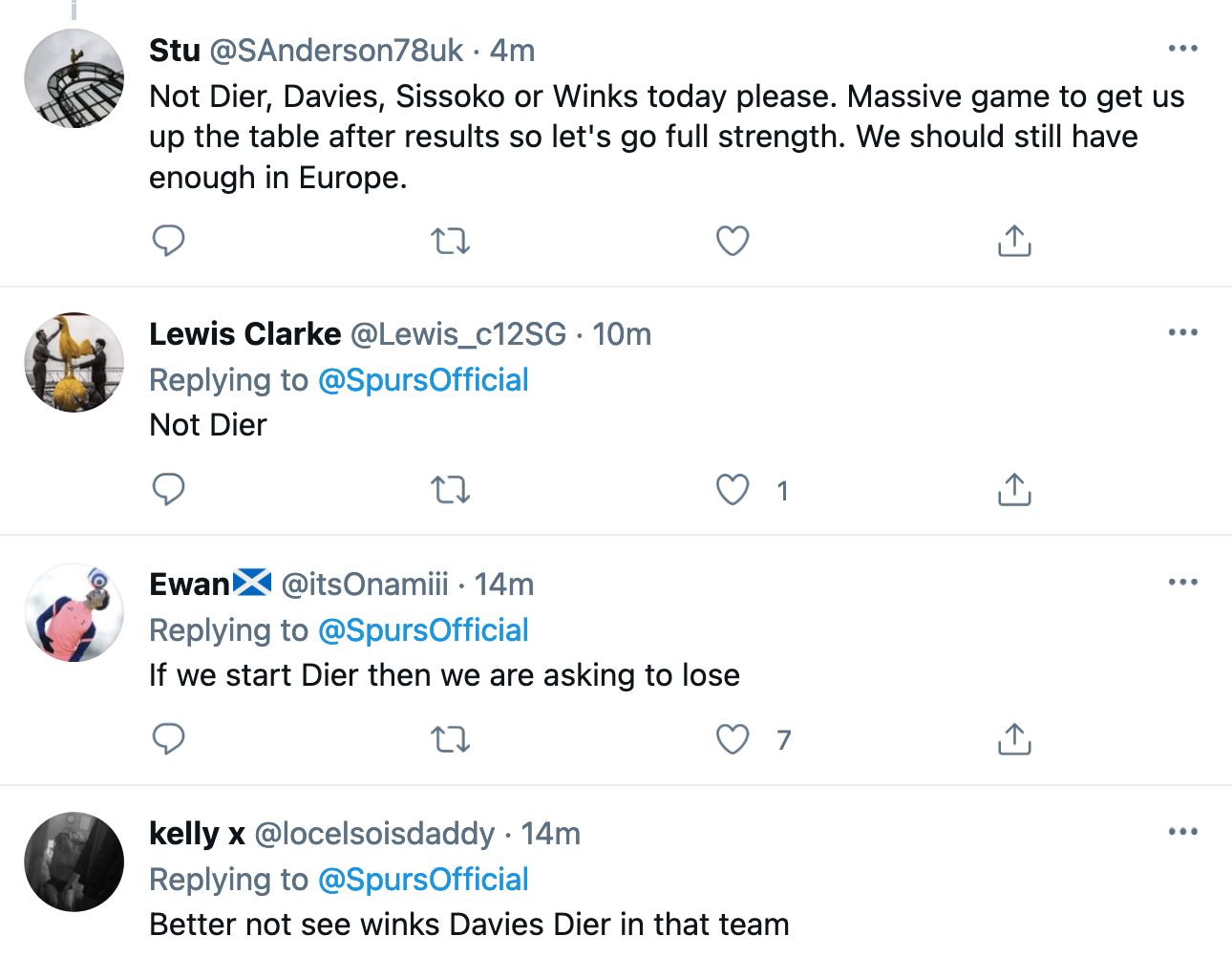
Task: Open @SpursOfficial link in Lewis Clarke's reply
Action: [423, 380]
